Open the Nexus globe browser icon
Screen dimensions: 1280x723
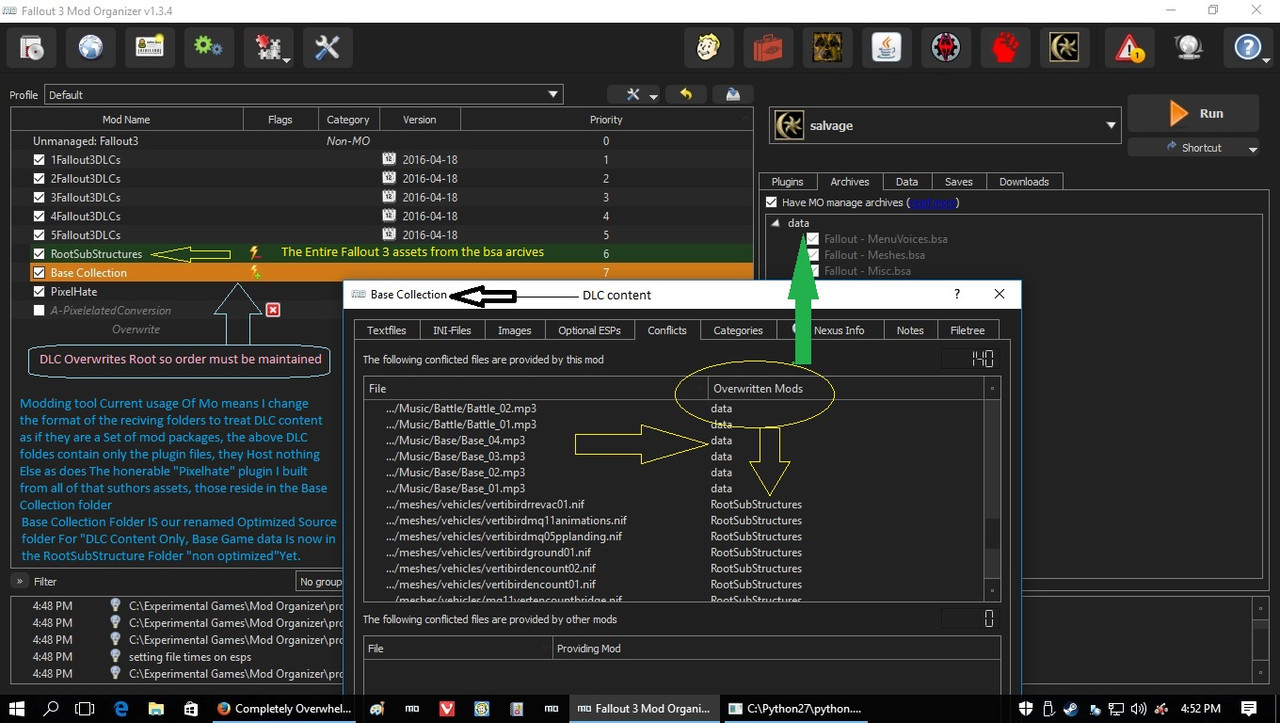91,47
